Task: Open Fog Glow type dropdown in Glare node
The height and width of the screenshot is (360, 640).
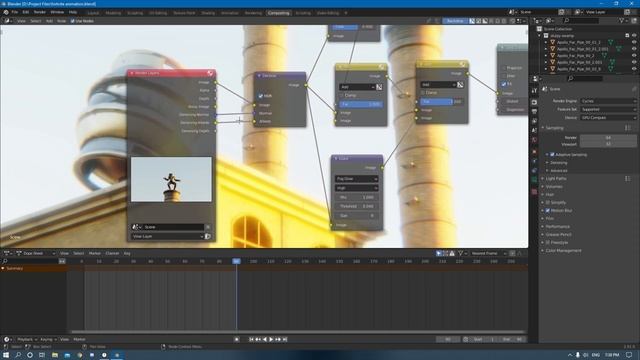Action: coord(356,179)
